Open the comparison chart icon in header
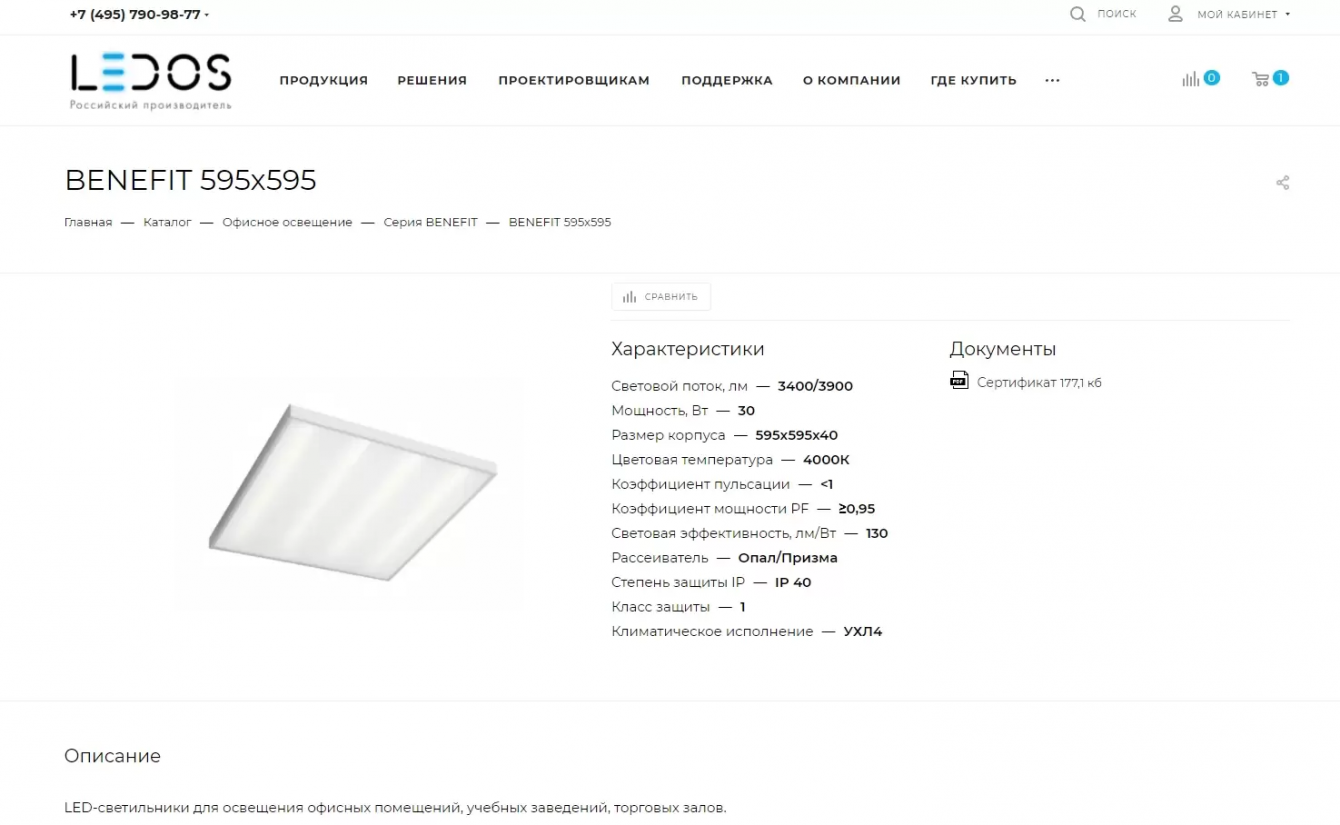This screenshot has width=1340, height=825. [x=1190, y=79]
